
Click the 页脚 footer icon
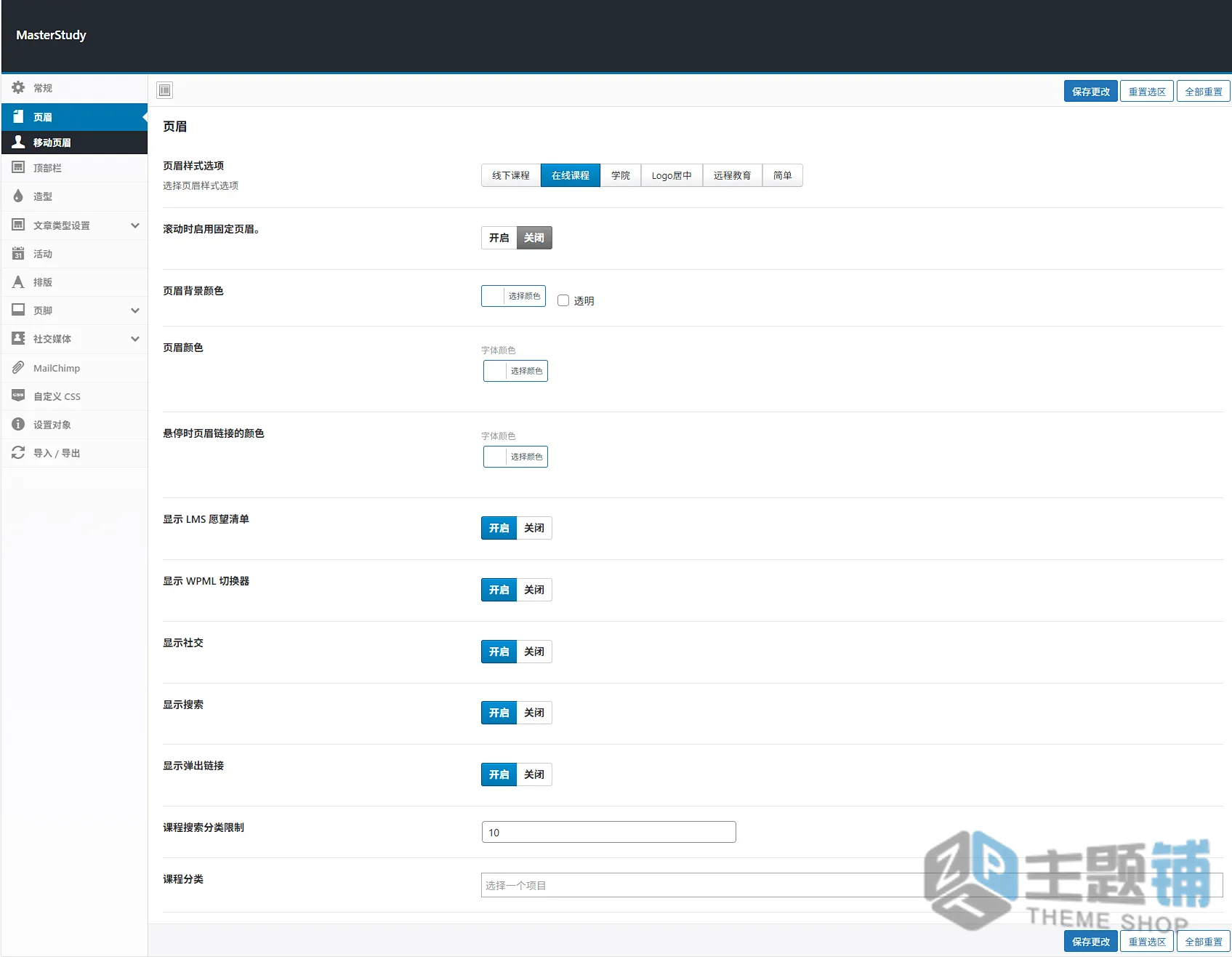pyautogui.click(x=18, y=310)
